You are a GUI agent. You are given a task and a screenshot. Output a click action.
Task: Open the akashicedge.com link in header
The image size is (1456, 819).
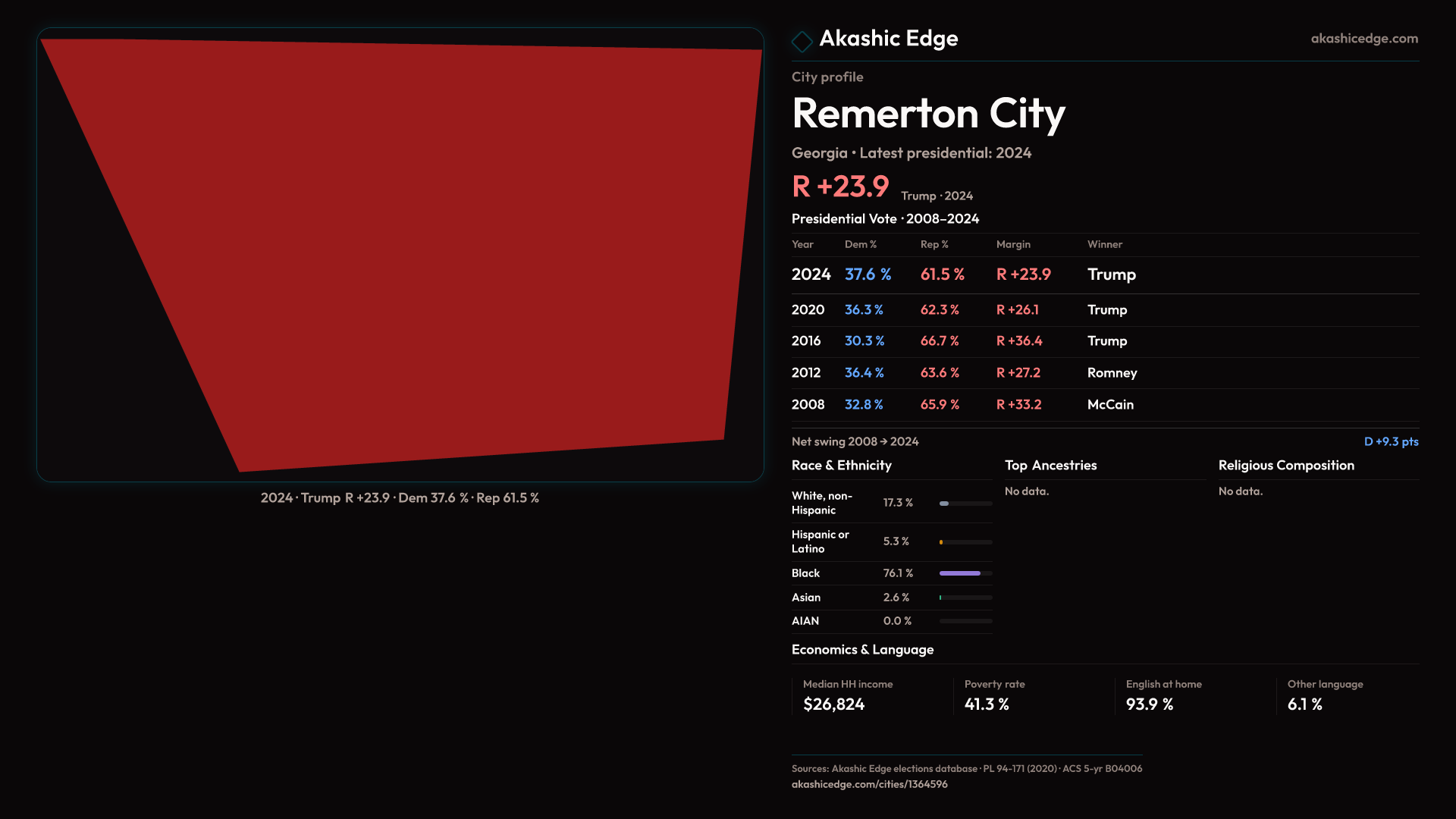(1363, 39)
